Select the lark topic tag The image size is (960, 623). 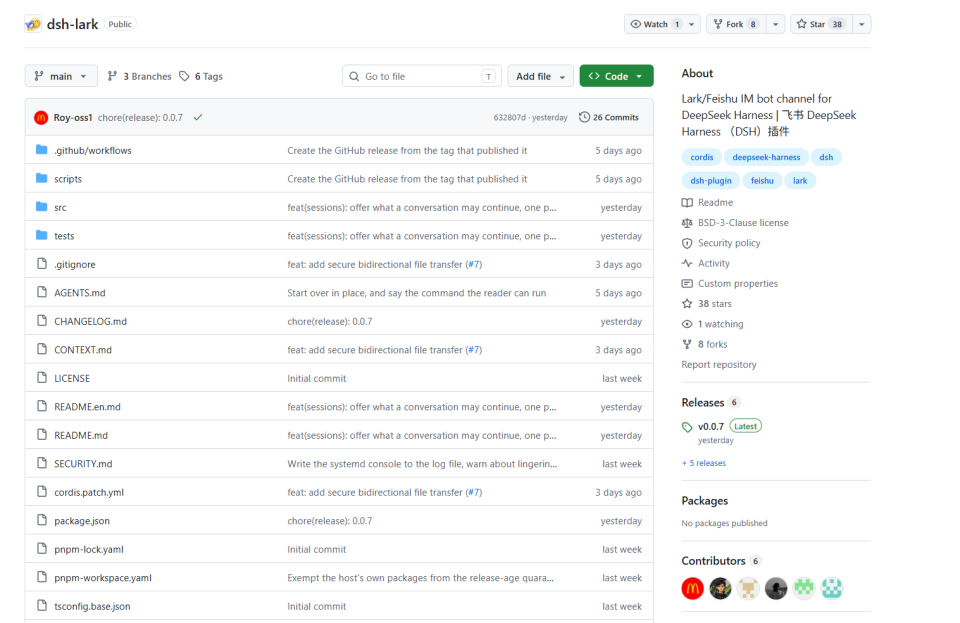click(x=800, y=181)
